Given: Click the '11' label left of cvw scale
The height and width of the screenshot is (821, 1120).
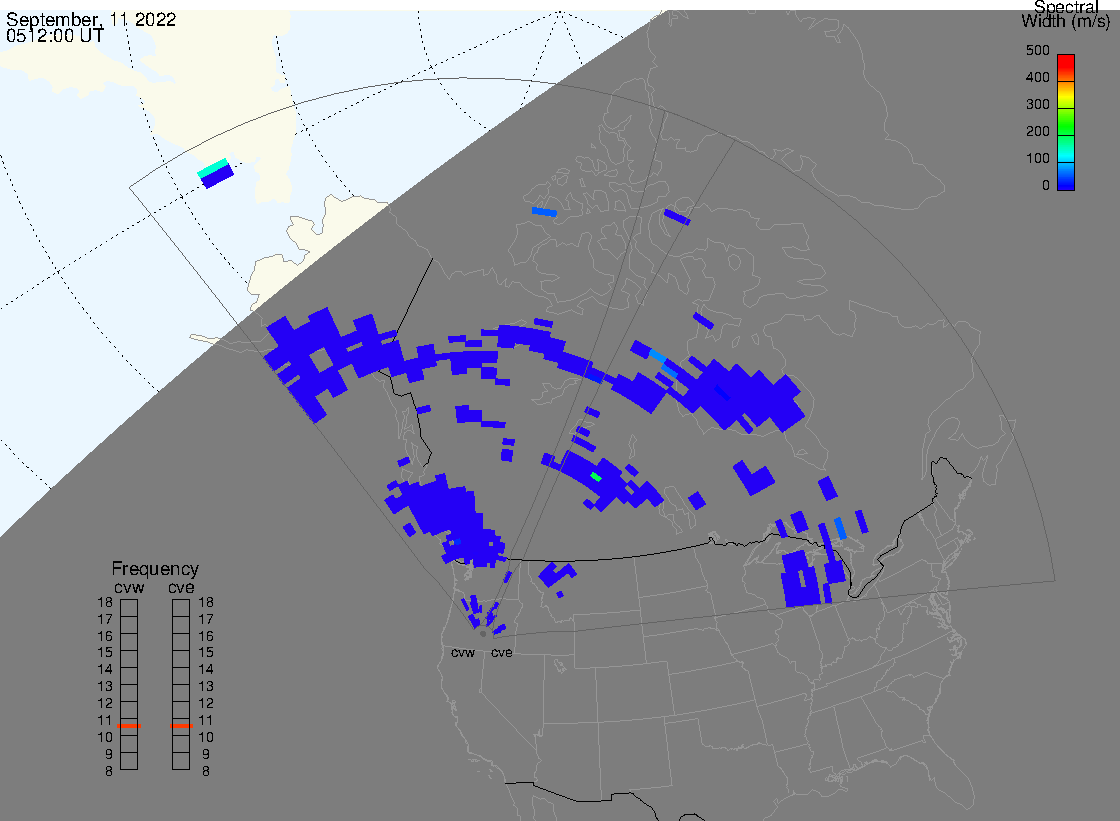Looking at the screenshot, I should tap(105, 720).
